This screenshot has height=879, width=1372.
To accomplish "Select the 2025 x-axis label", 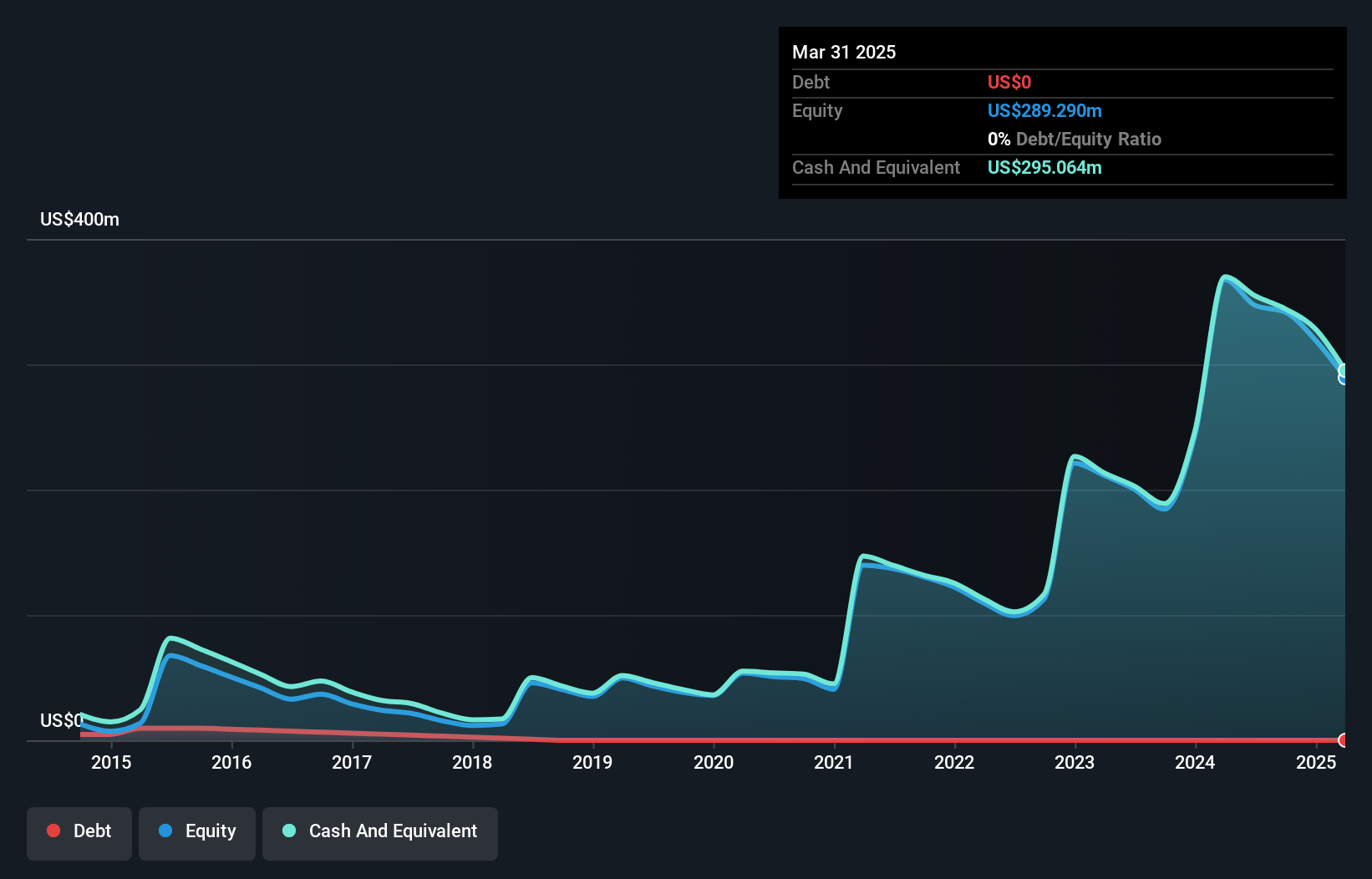I will [x=1316, y=762].
